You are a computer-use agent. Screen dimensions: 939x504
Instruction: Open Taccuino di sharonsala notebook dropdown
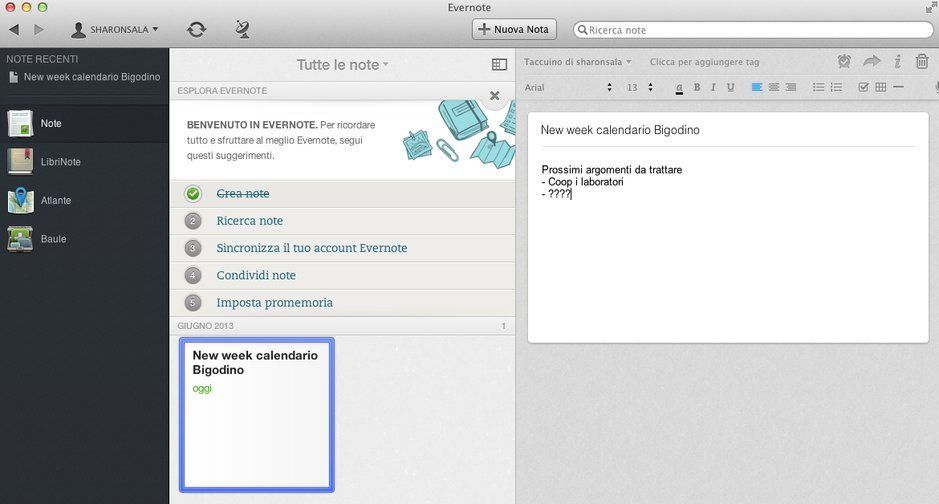pos(577,62)
